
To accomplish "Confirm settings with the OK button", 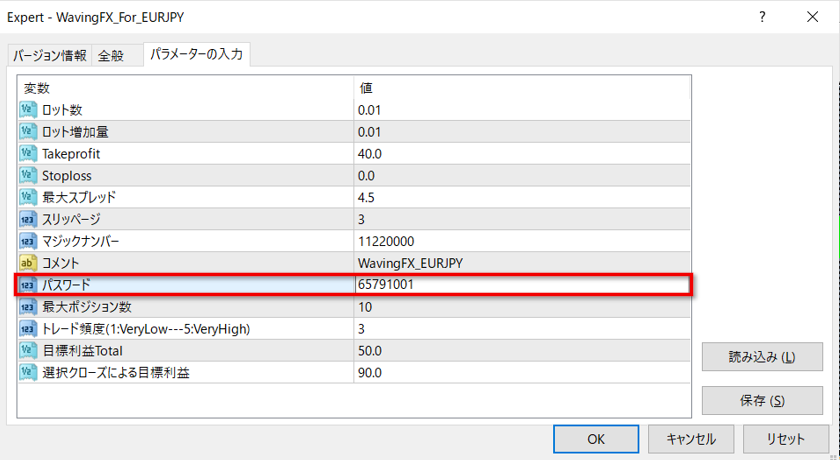I will pyautogui.click(x=596, y=439).
